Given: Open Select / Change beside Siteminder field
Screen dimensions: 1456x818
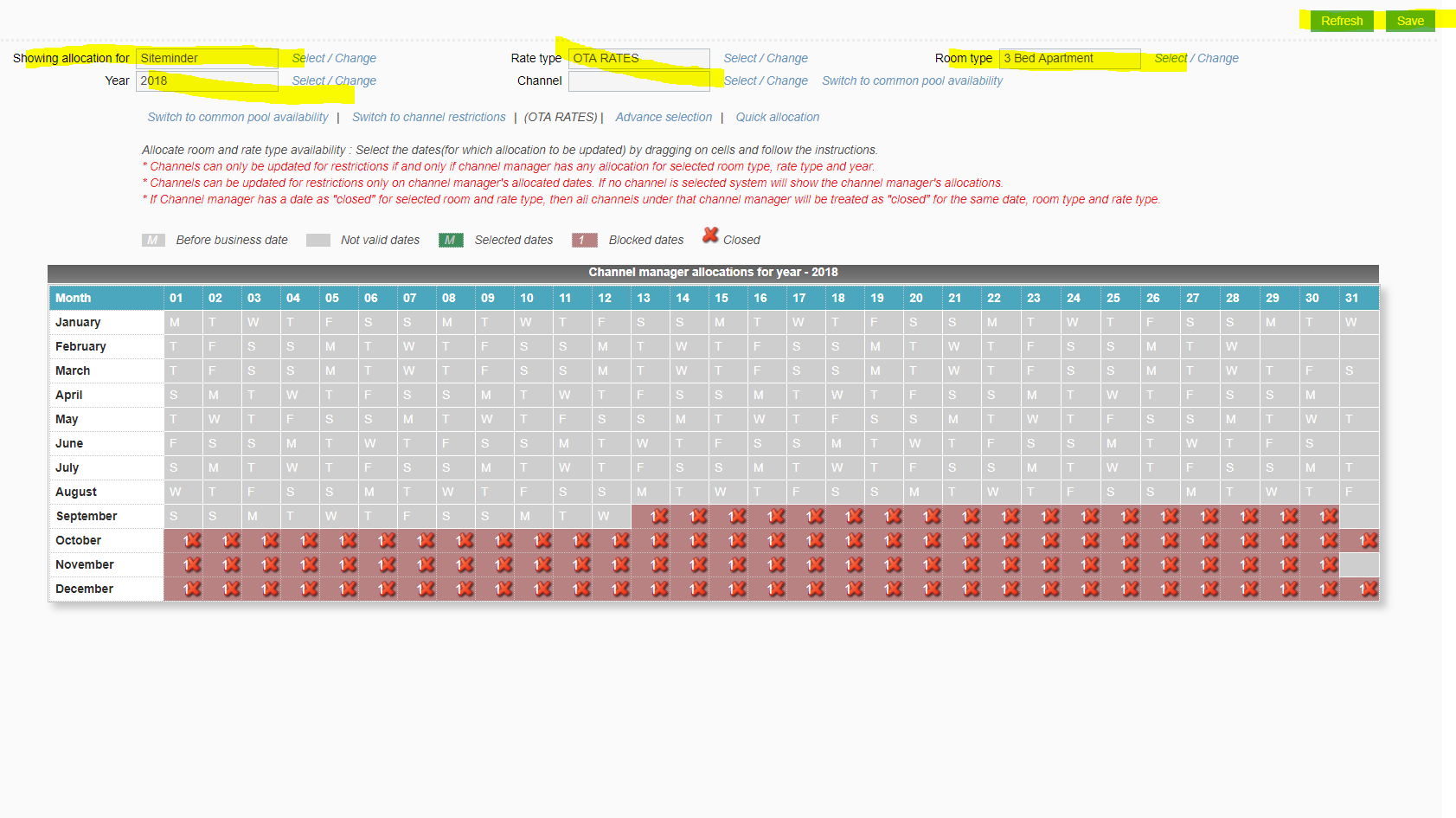Looking at the screenshot, I should coord(334,58).
